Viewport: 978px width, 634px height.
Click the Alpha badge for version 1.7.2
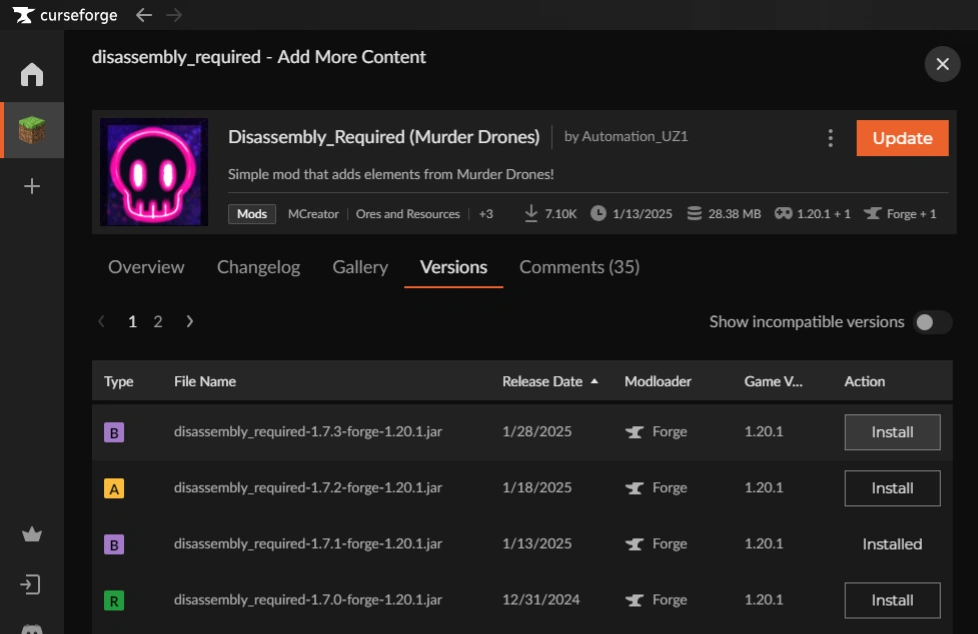(114, 488)
